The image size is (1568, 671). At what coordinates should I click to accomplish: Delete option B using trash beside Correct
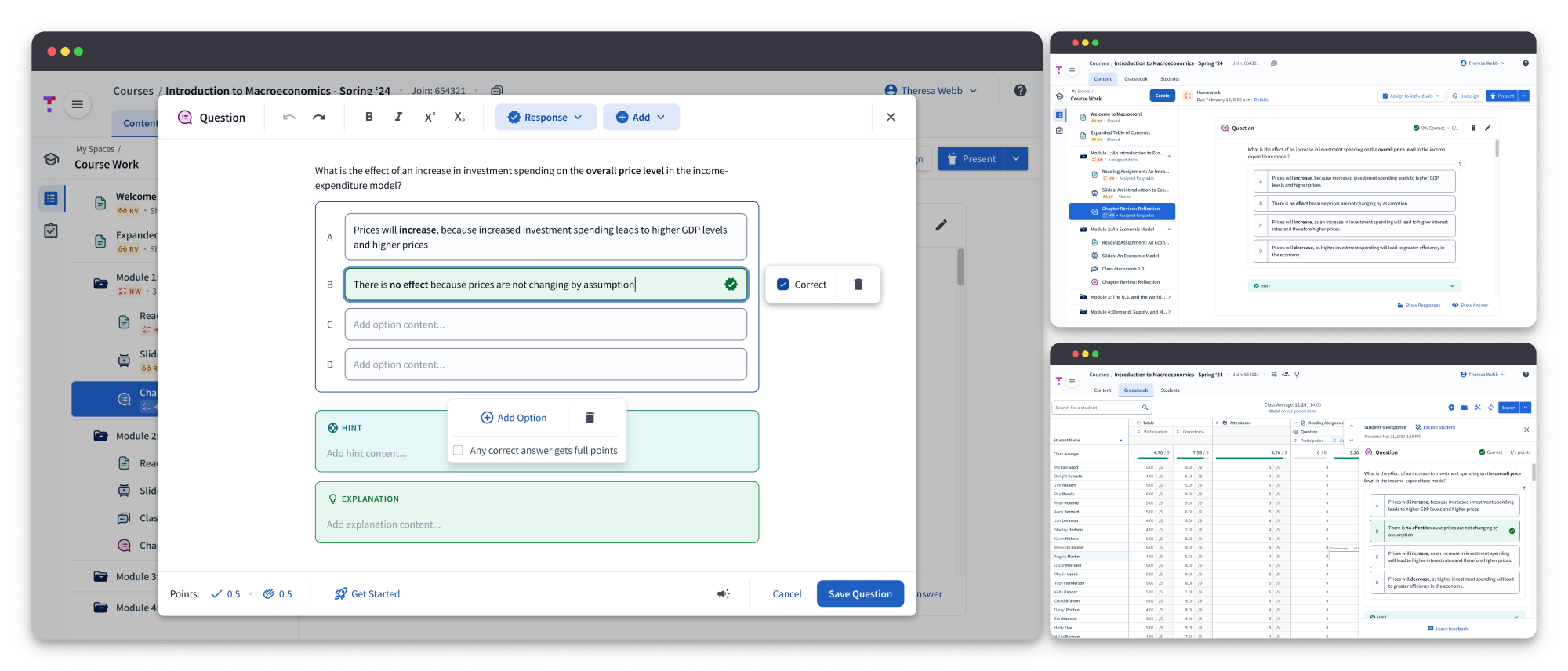point(858,285)
